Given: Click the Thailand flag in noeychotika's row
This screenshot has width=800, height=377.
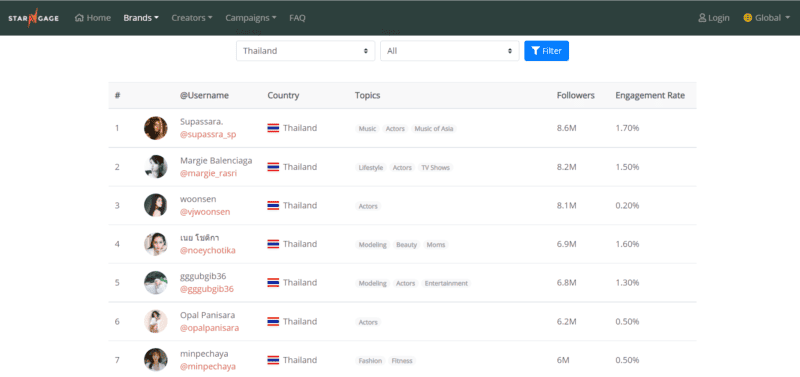Looking at the screenshot, I should coord(273,244).
